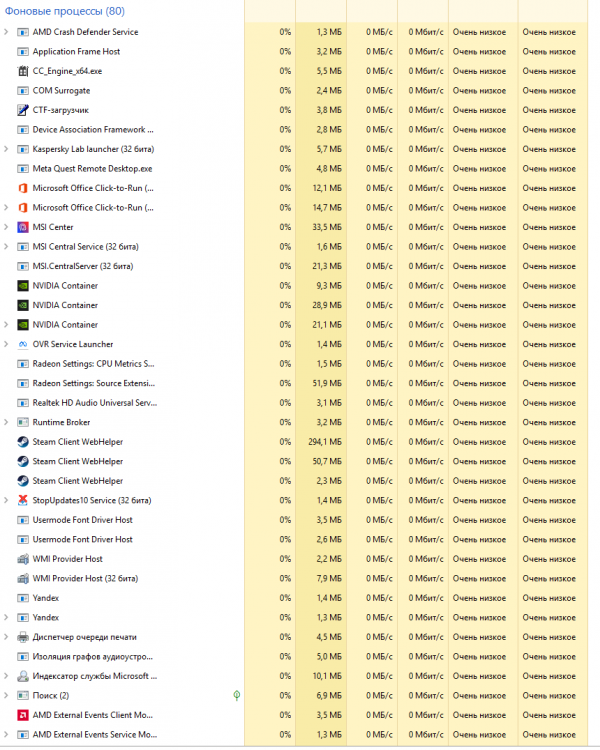Expand the AMD Crash Defender Service row

coord(6,32)
